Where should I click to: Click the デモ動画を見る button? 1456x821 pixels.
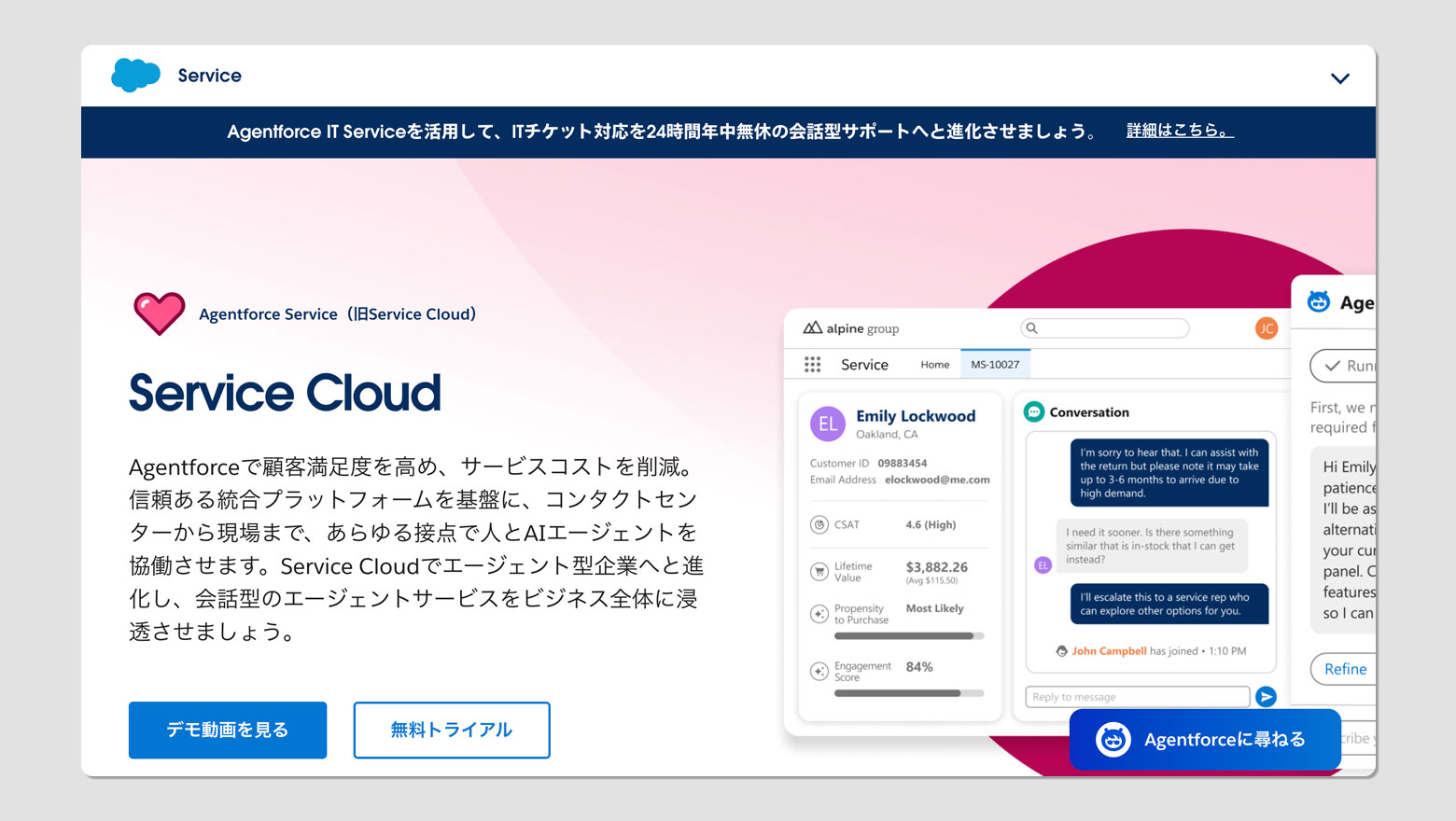pyautogui.click(x=228, y=730)
